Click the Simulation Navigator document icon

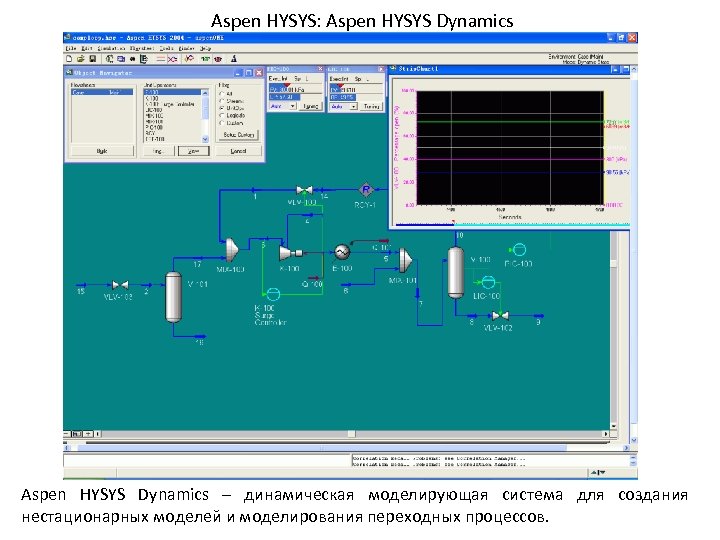pos(144,59)
